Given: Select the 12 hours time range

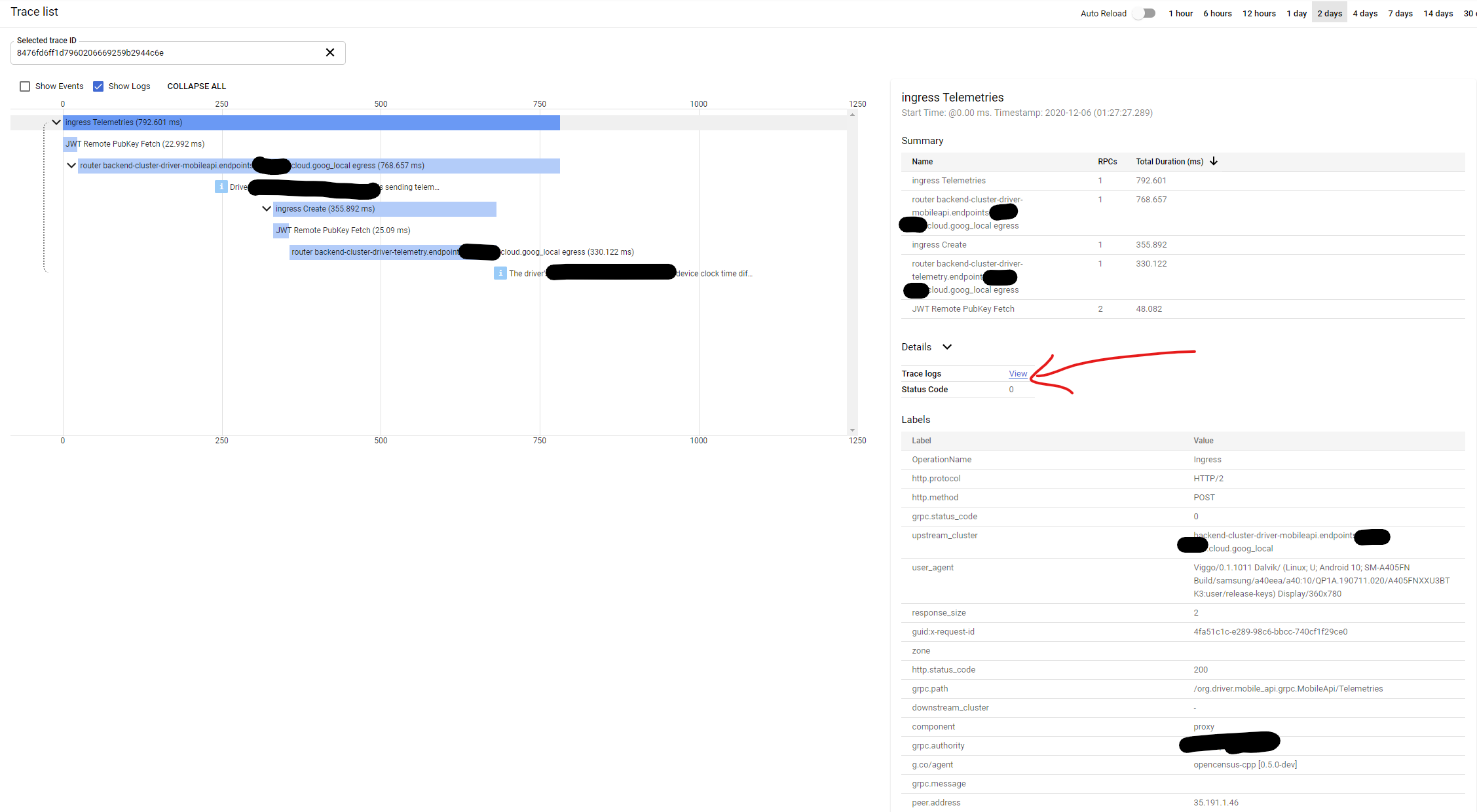Looking at the screenshot, I should [x=1259, y=12].
